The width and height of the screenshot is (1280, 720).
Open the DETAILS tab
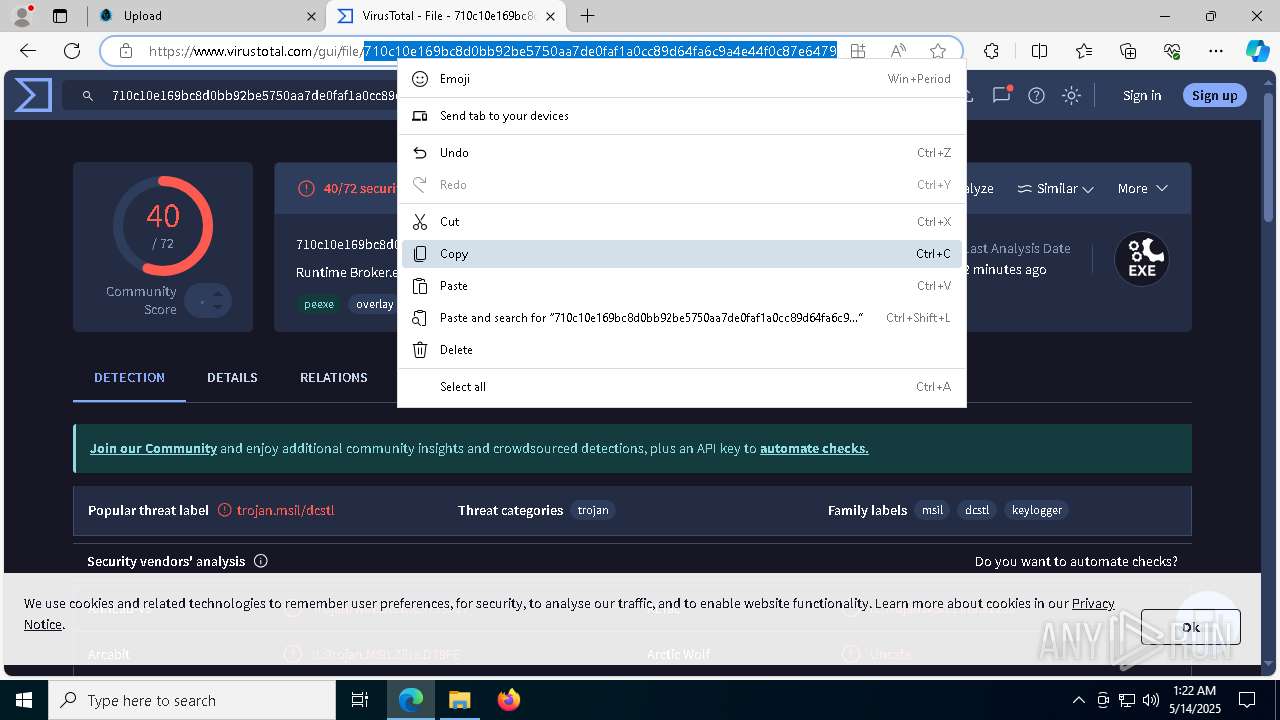pyautogui.click(x=232, y=377)
